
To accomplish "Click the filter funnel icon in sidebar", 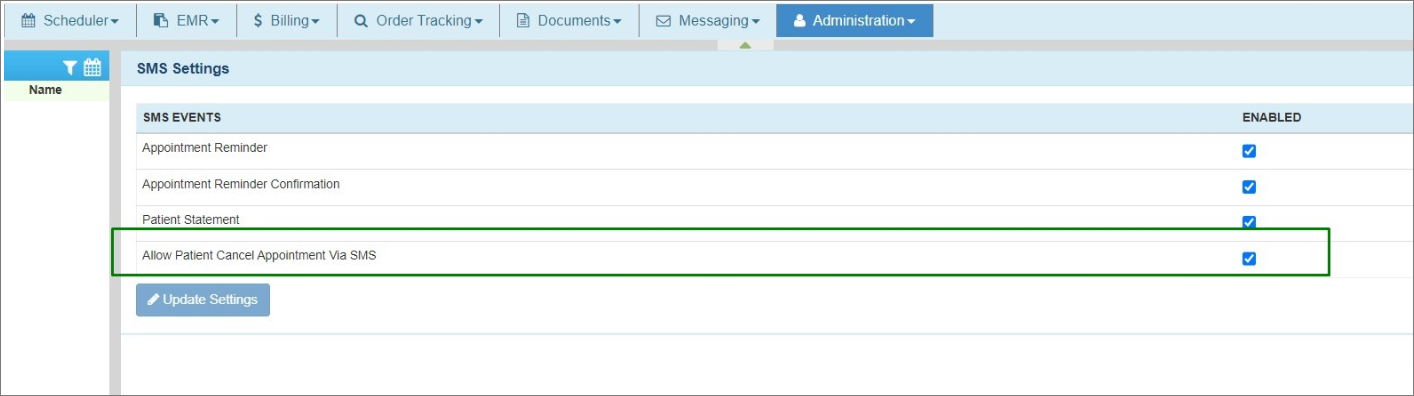I will coord(69,67).
